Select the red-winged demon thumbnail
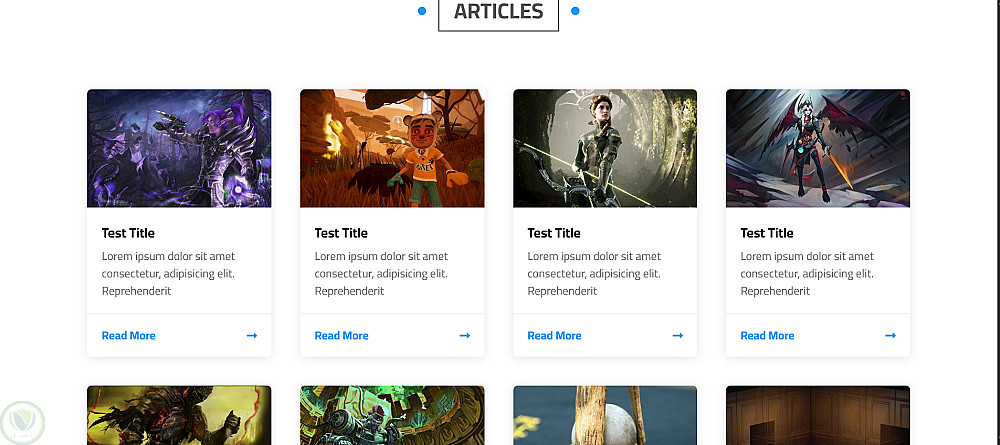Image resolution: width=1000 pixels, height=445 pixels. [818, 148]
